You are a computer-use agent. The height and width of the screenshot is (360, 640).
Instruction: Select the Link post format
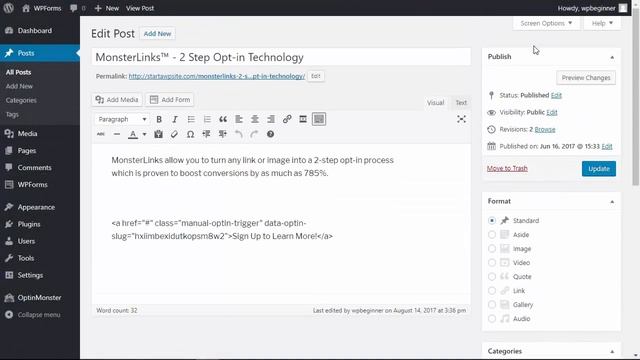[492, 291]
